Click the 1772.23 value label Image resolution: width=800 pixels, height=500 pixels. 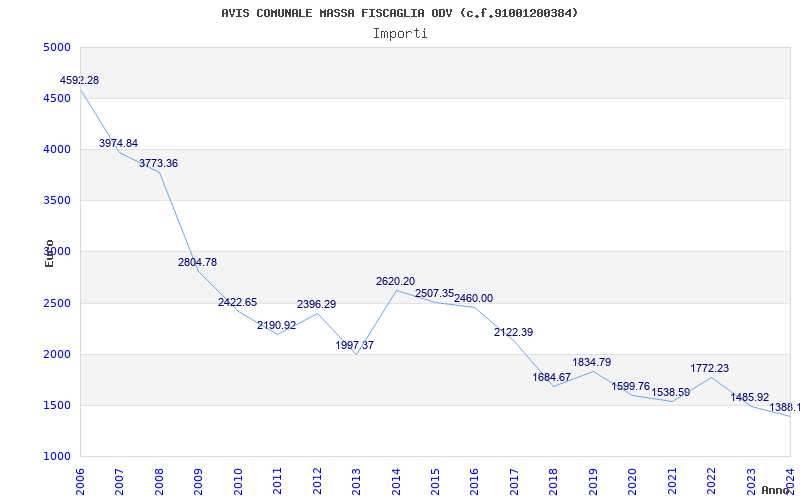tap(710, 368)
